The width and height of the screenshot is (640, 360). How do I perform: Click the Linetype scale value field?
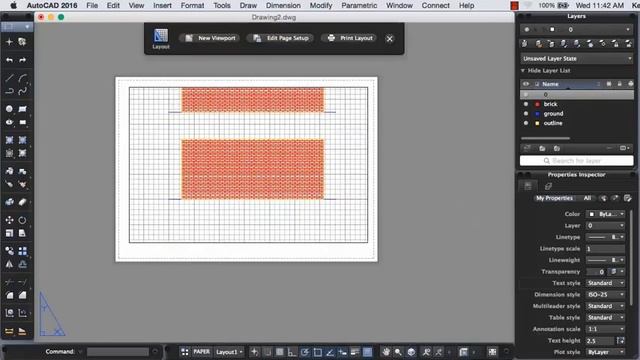tap(606, 249)
